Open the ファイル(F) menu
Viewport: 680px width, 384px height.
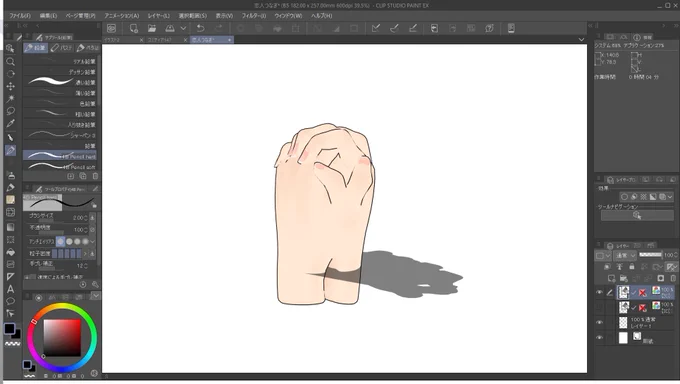(x=20, y=16)
